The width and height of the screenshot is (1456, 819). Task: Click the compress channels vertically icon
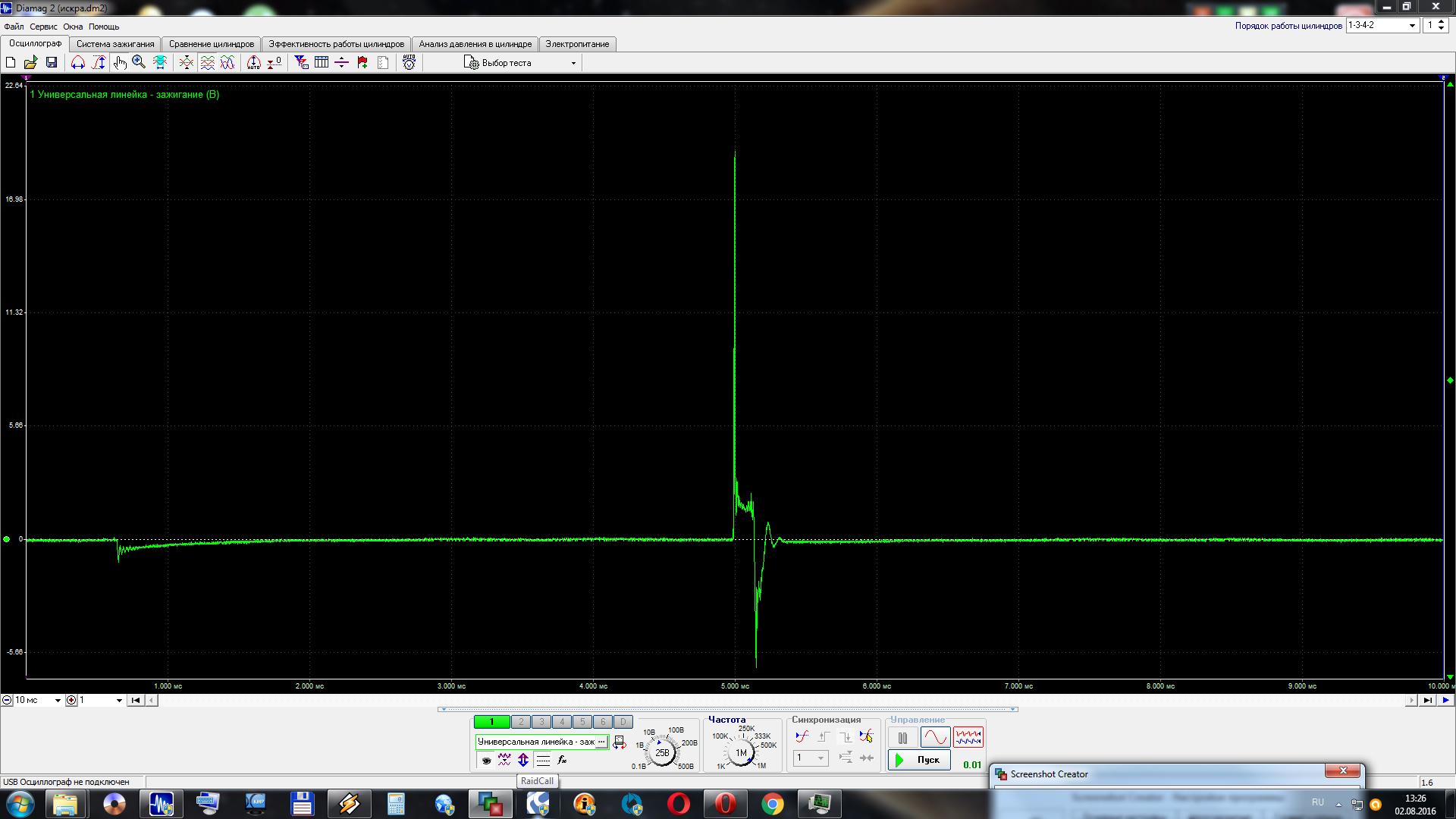(186, 63)
